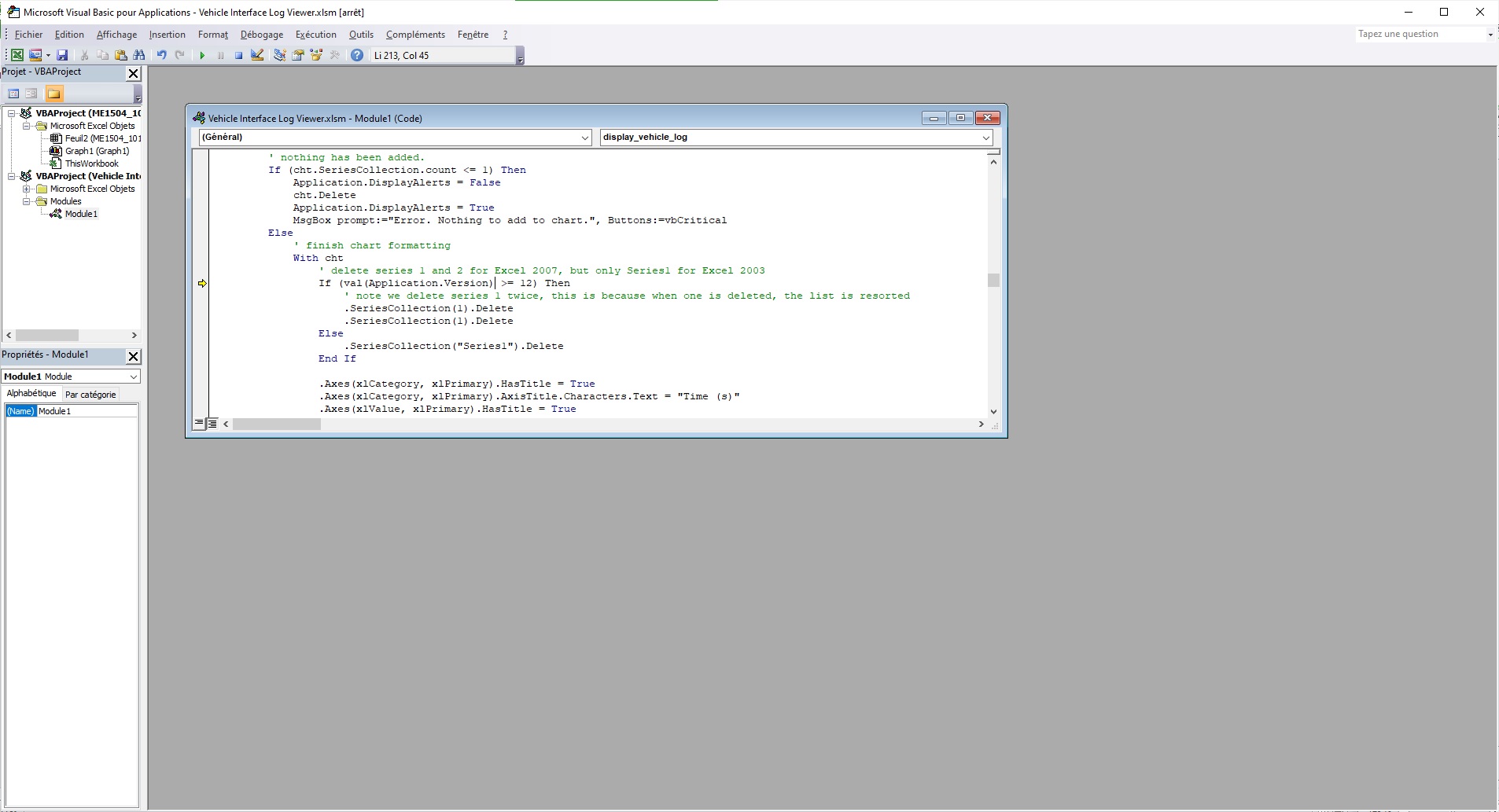Click the Copy icon

103,55
